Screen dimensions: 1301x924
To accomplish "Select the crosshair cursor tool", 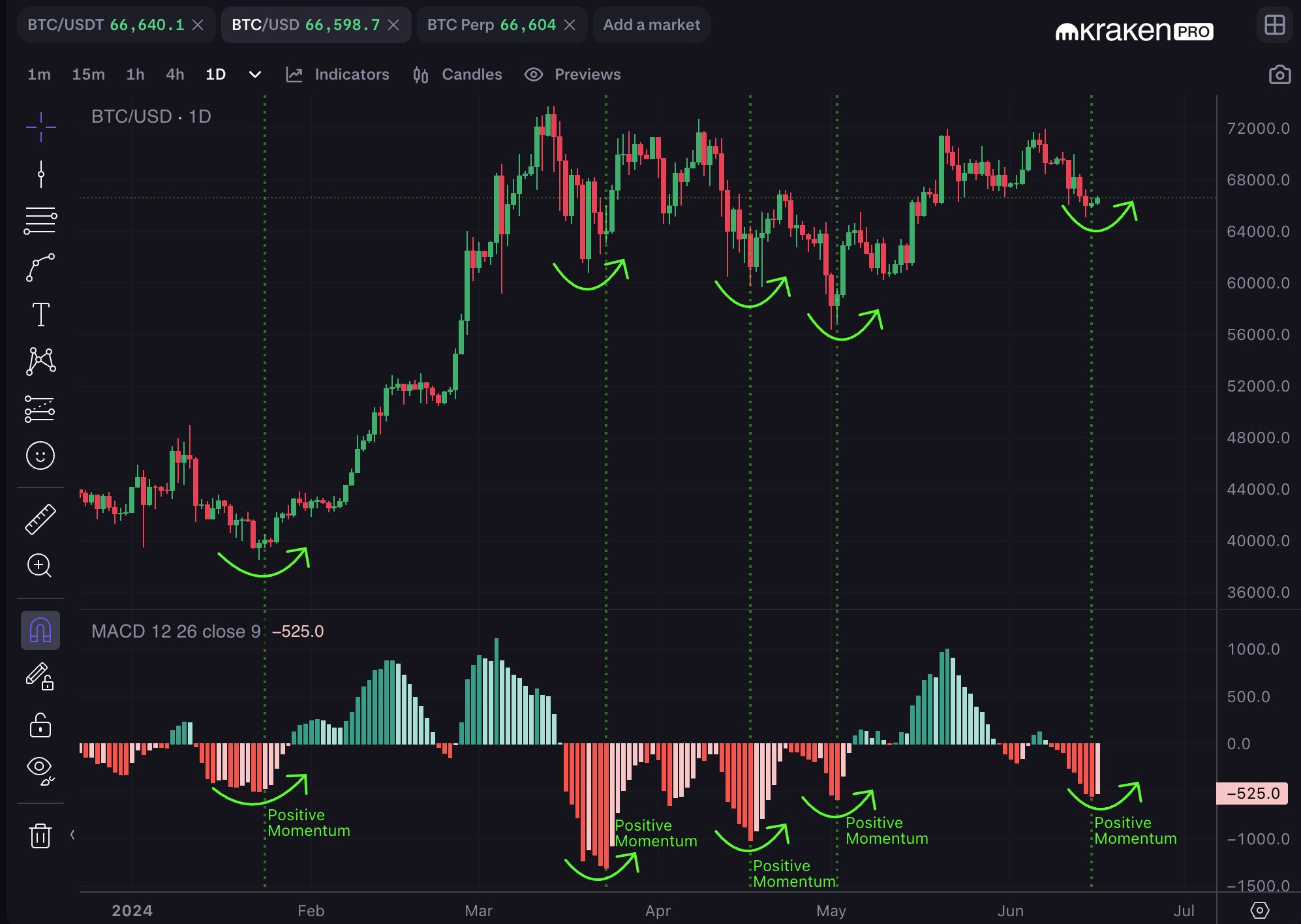I will point(40,127).
